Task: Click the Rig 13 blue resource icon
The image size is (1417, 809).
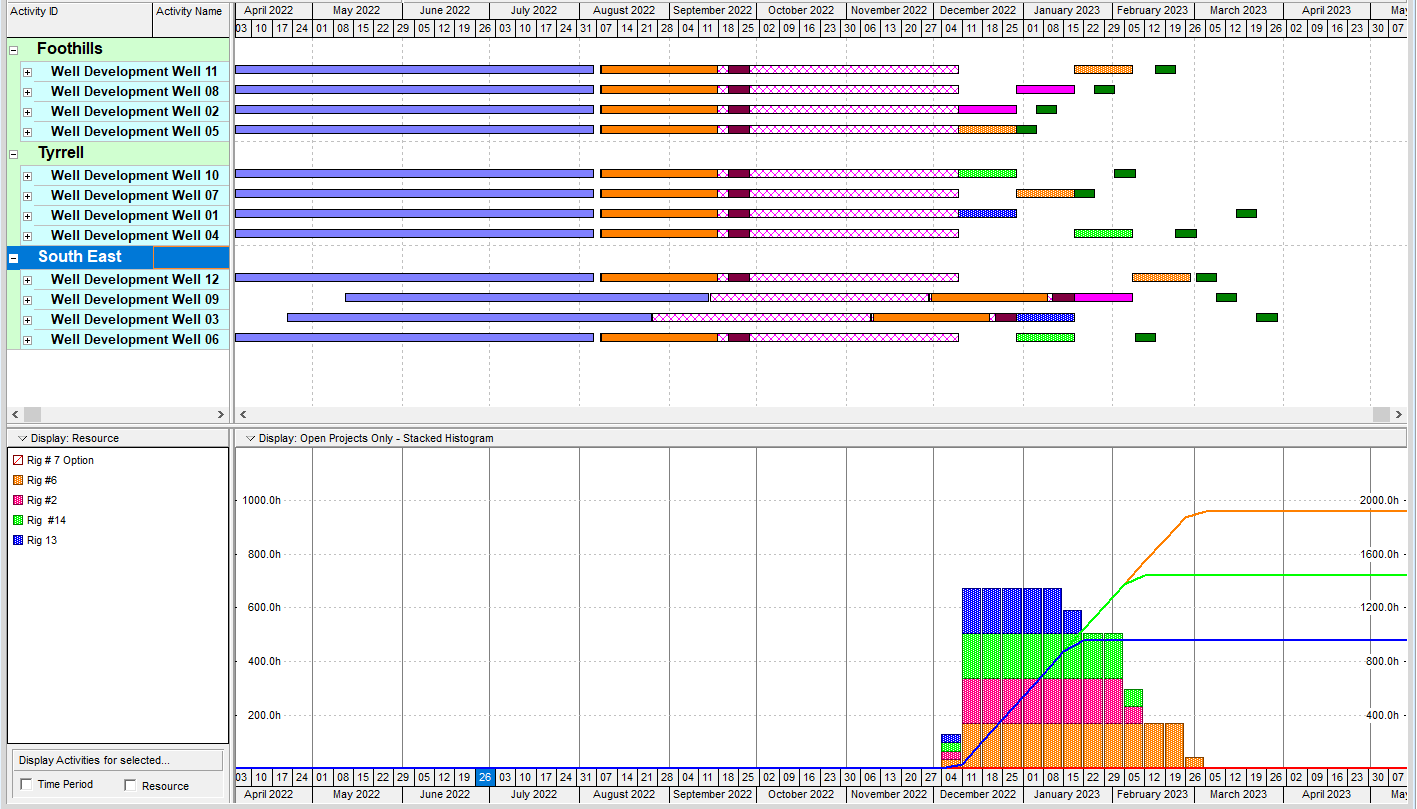Action: pos(17,541)
